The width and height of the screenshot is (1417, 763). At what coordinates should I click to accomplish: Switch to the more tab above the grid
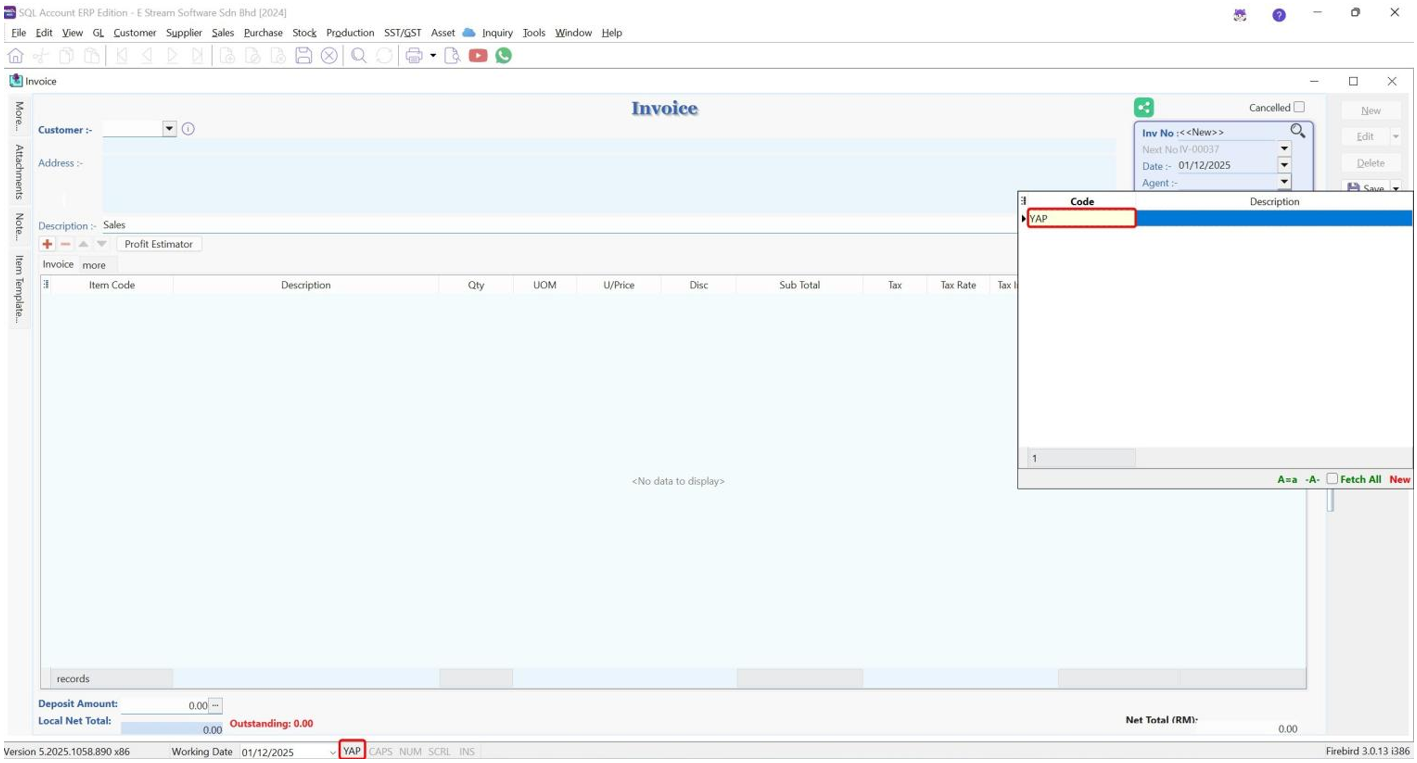pyautogui.click(x=93, y=264)
